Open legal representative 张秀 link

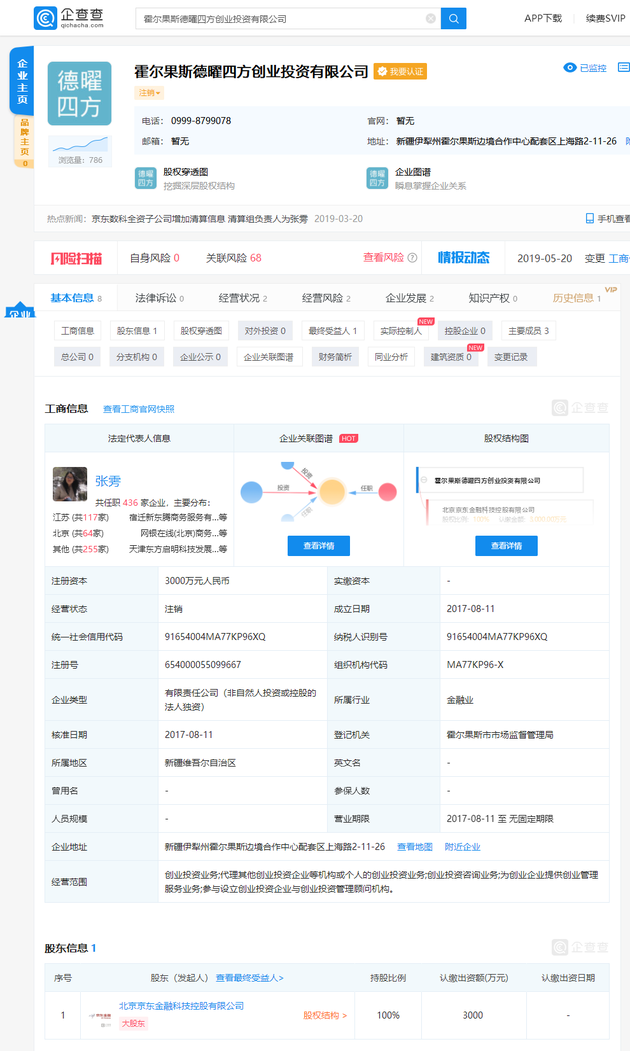coord(108,481)
